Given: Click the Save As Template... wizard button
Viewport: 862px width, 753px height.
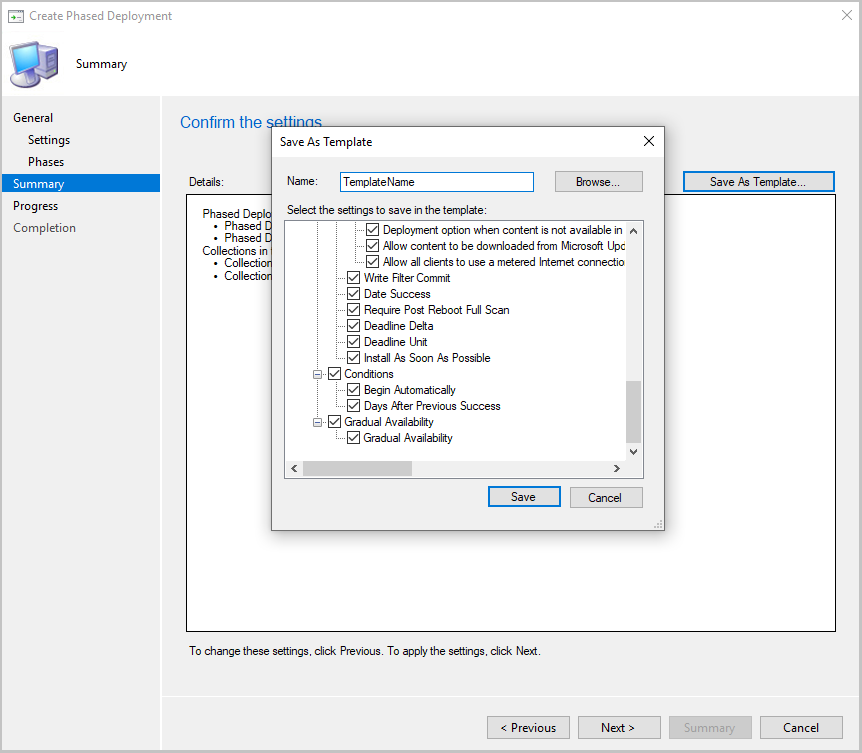Looking at the screenshot, I should pyautogui.click(x=758, y=182).
